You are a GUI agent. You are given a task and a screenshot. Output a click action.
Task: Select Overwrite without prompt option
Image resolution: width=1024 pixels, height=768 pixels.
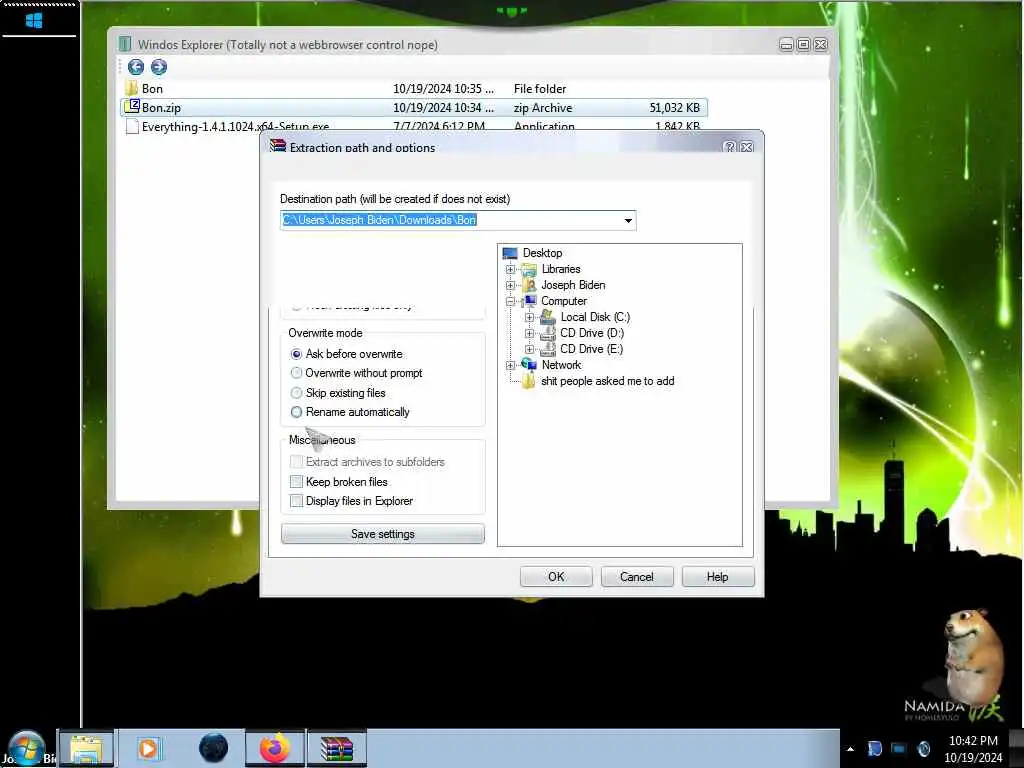[x=357, y=373]
